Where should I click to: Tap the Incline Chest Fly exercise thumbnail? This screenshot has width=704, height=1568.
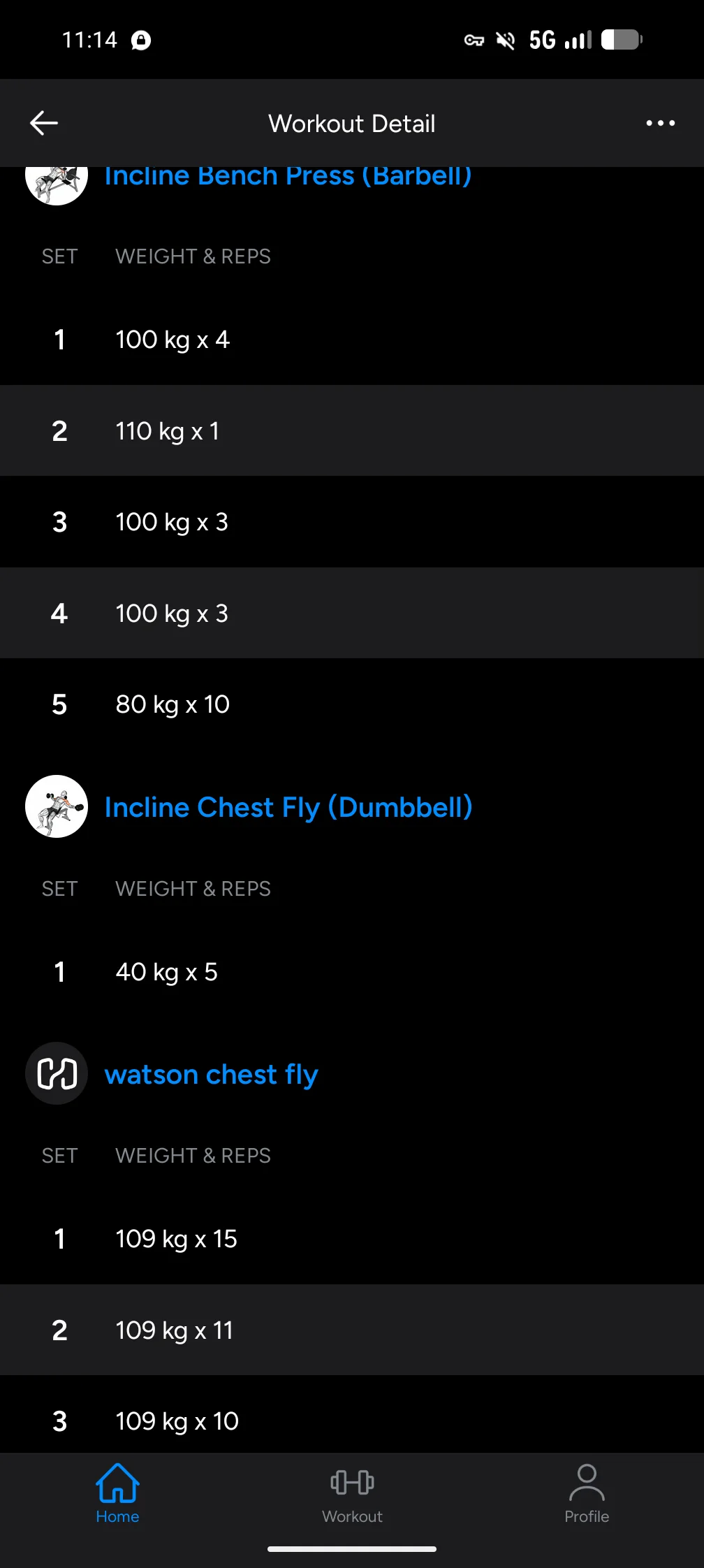click(x=57, y=806)
